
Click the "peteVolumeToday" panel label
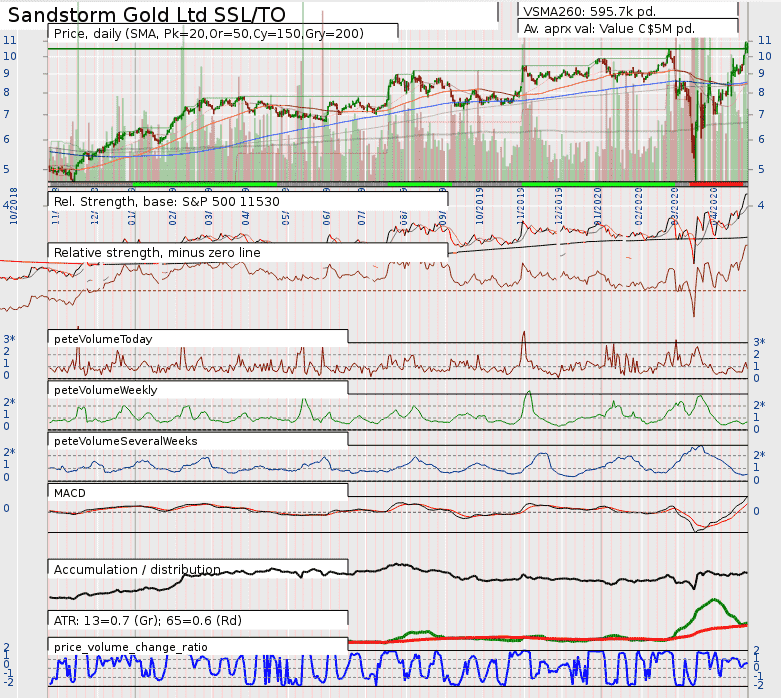[103, 339]
